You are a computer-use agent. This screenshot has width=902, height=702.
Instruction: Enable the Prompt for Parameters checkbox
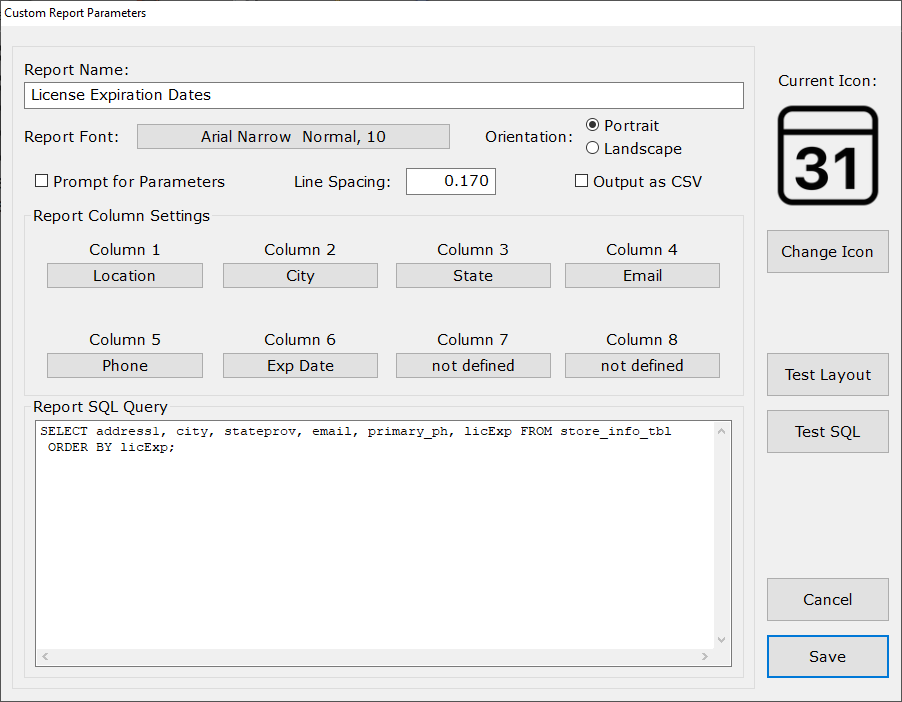[41, 181]
